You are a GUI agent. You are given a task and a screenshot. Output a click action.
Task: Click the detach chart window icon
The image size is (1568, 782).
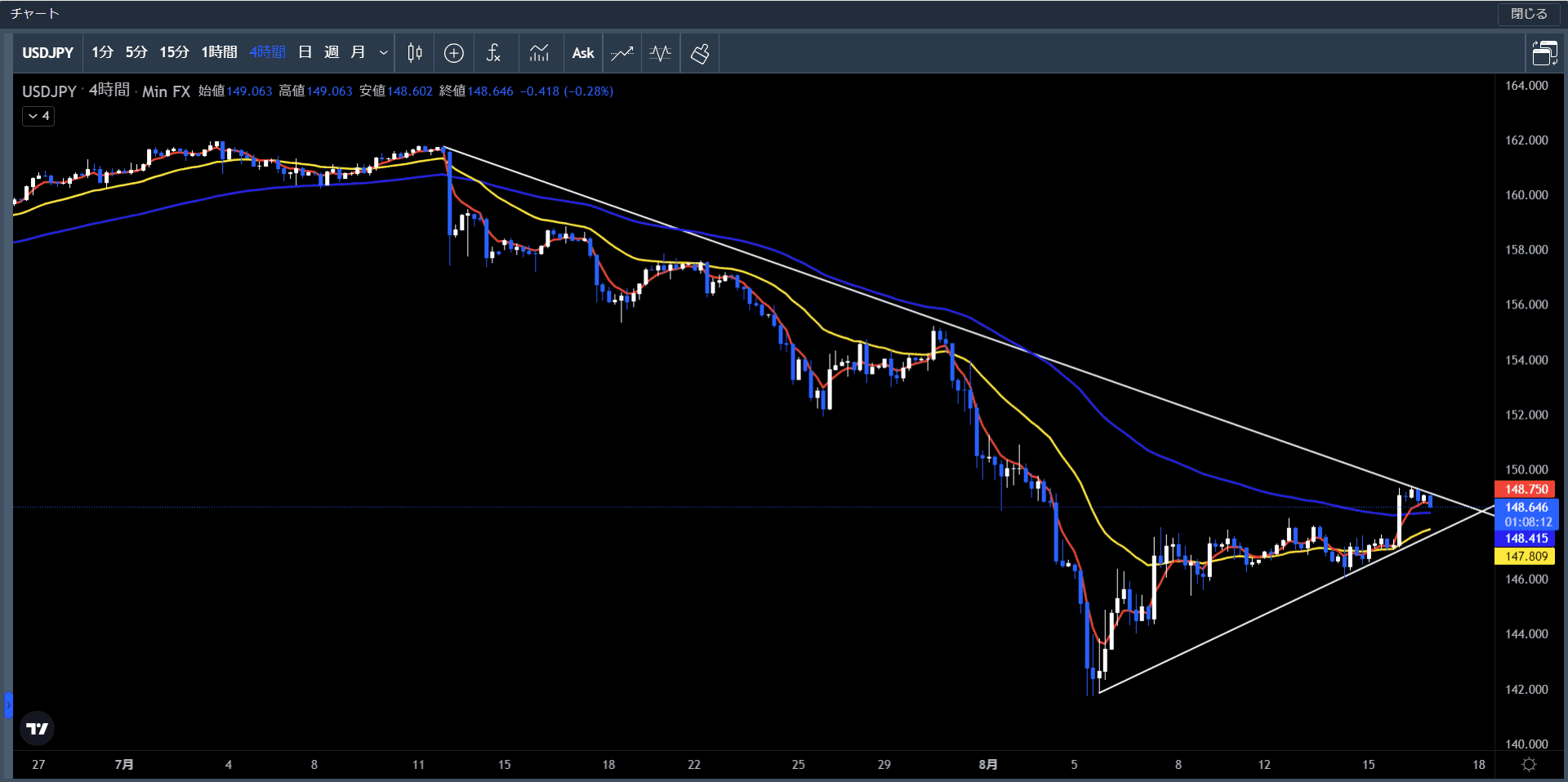[x=1544, y=53]
